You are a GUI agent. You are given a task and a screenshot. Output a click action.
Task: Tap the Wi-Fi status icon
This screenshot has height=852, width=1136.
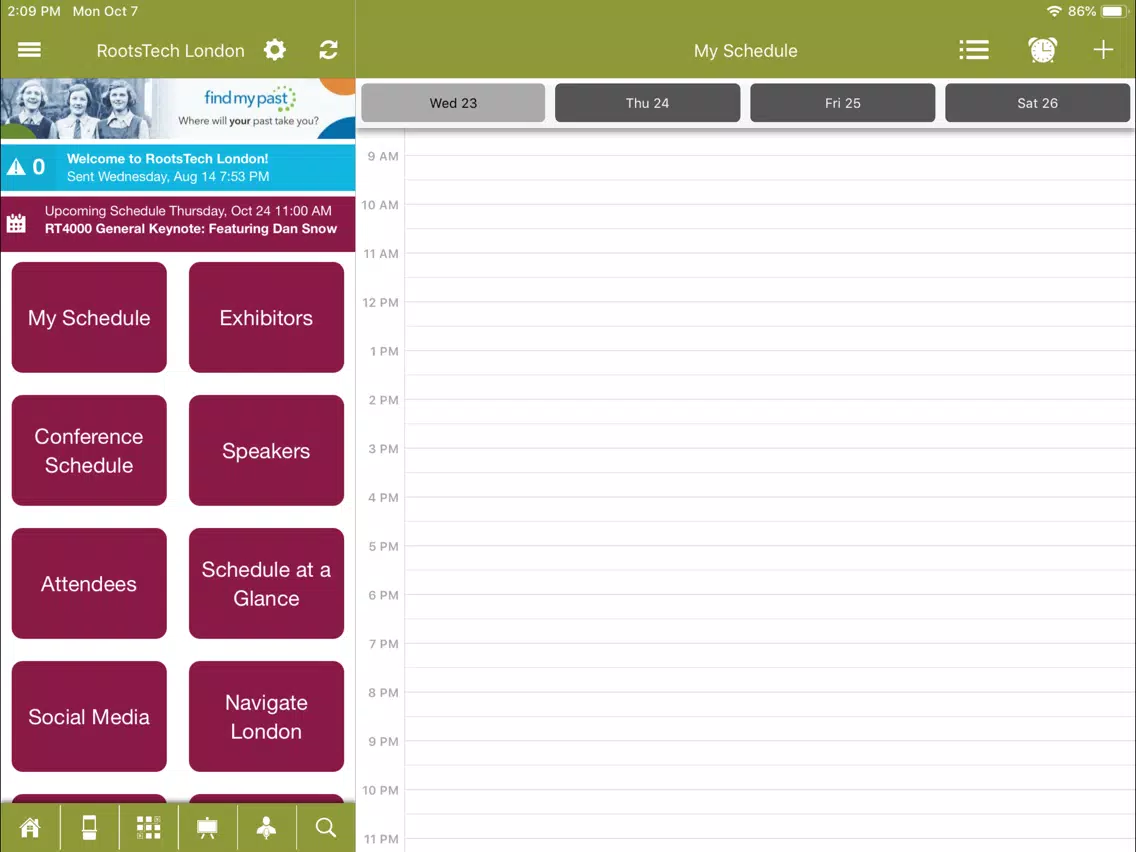pyautogui.click(x=1054, y=12)
